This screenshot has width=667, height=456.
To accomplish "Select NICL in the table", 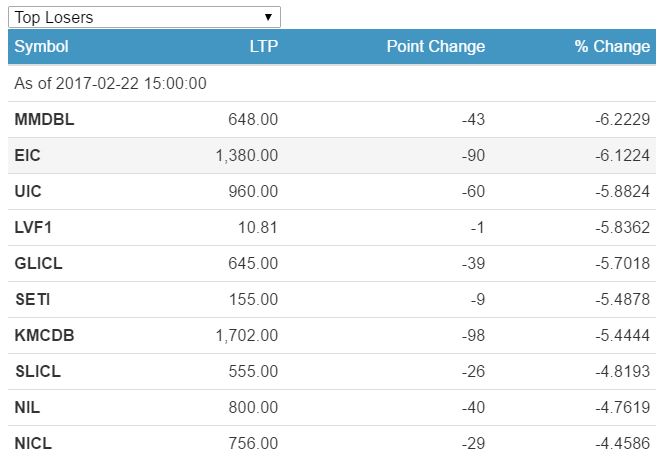I will tap(32, 443).
